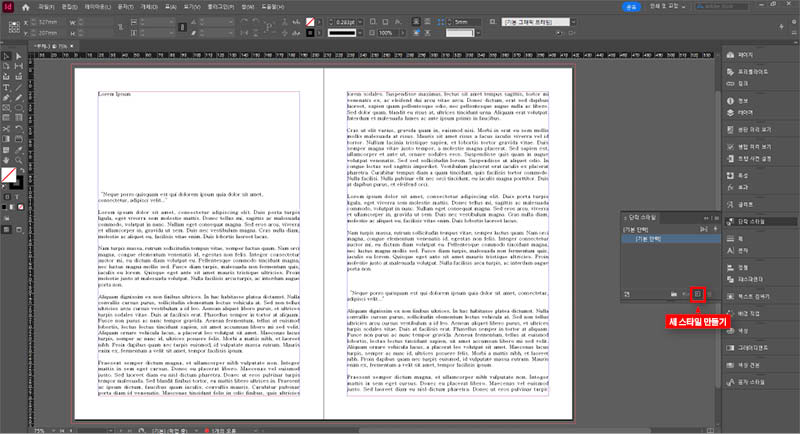The width and height of the screenshot is (800, 434).
Task: Open the workspace switcher dropdown
Action: coord(668,7)
